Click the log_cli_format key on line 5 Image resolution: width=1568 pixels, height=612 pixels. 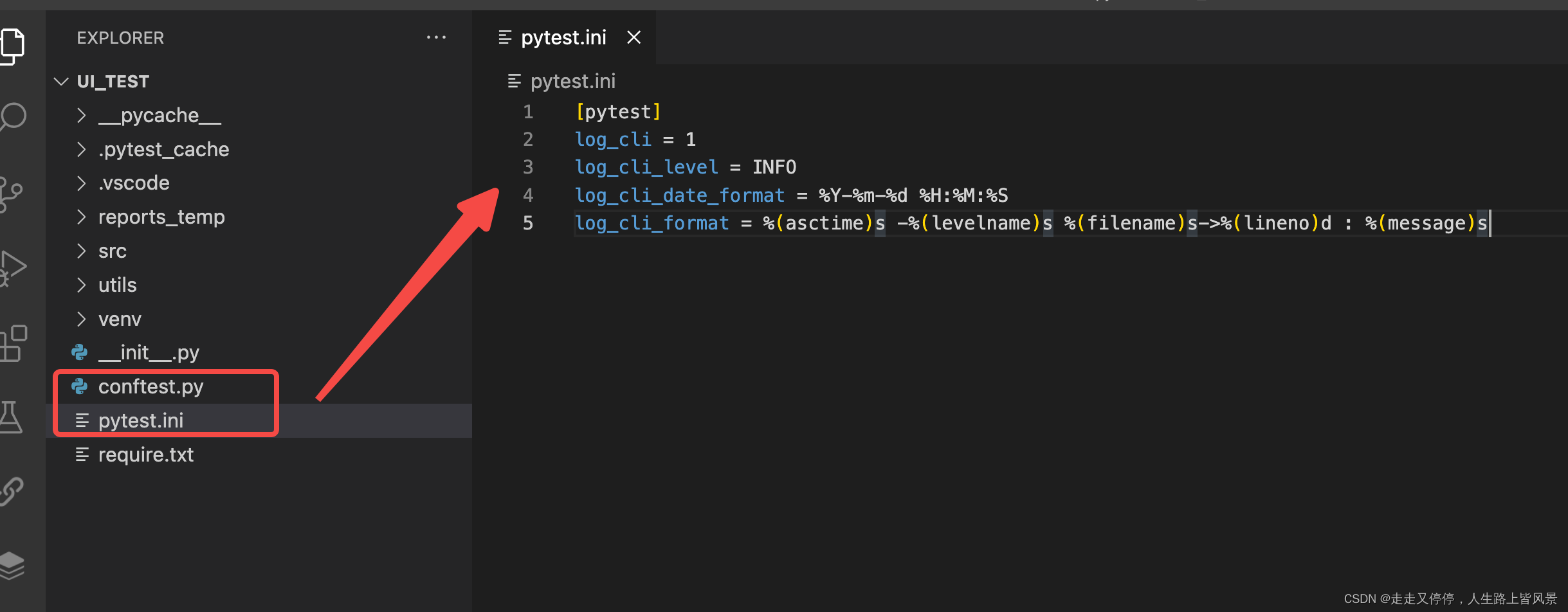(x=652, y=223)
